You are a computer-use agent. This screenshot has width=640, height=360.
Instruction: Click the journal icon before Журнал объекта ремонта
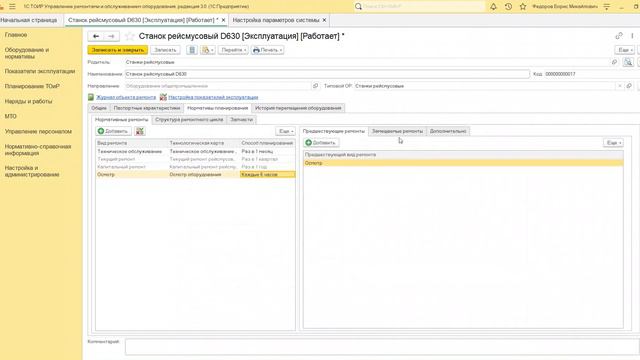tap(91, 97)
